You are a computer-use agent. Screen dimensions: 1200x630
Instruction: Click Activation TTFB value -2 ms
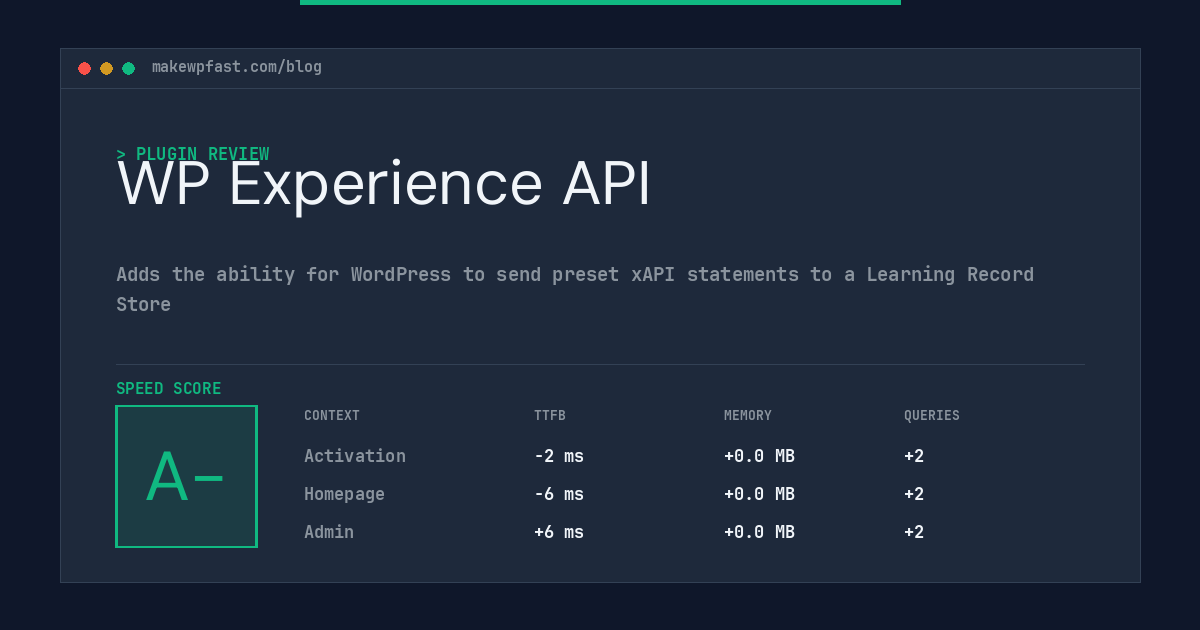point(559,456)
